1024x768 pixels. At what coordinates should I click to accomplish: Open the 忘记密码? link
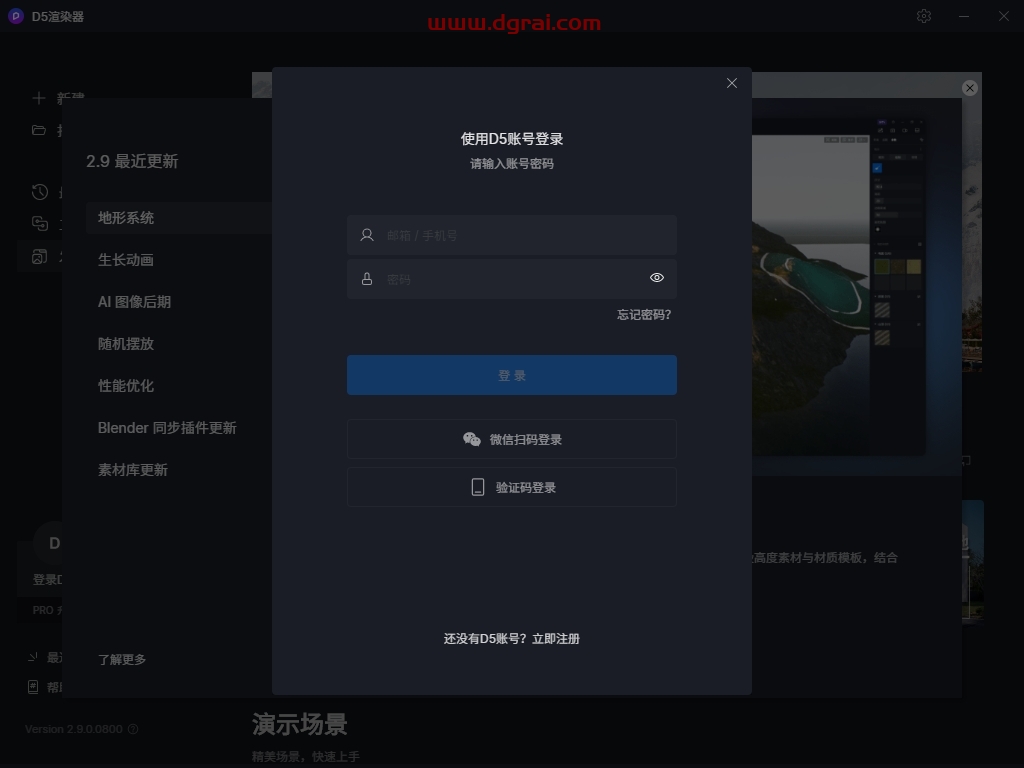click(644, 315)
